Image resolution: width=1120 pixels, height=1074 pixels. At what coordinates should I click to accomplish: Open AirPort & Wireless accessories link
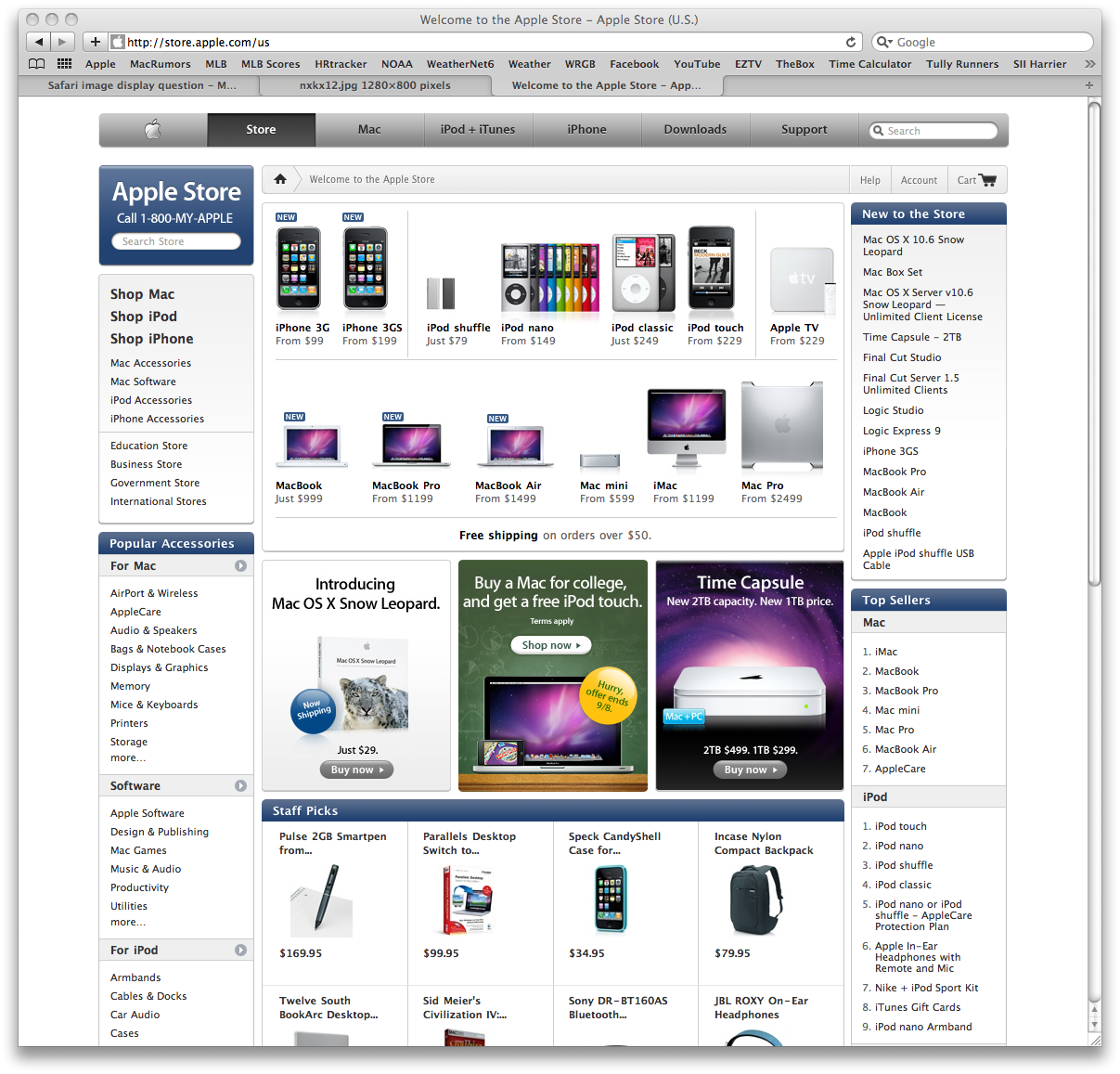click(154, 593)
